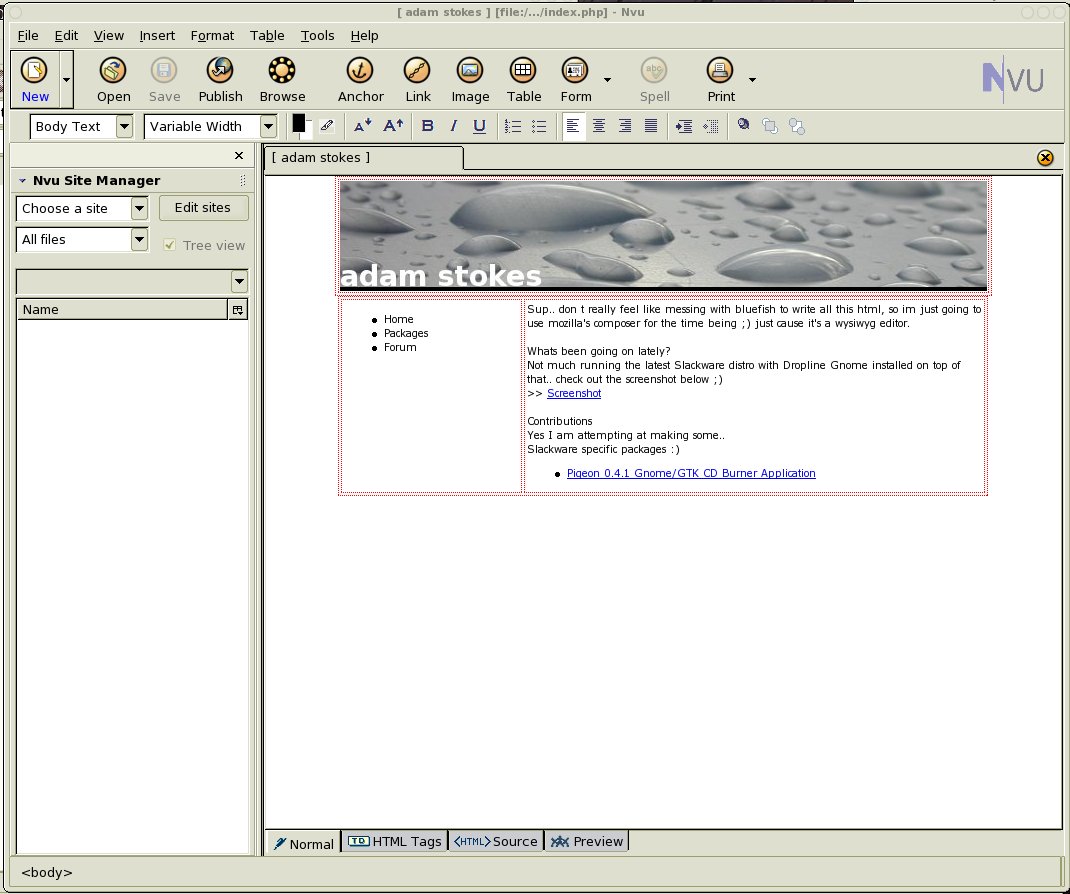Toggle bold text formatting
The image size is (1070, 894).
428,126
